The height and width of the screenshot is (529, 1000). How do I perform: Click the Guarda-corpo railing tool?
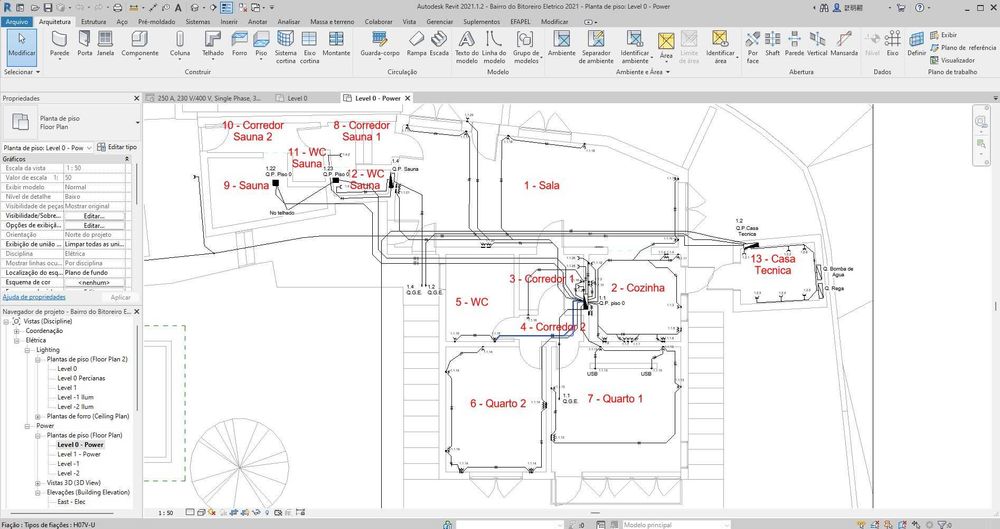[x=381, y=43]
